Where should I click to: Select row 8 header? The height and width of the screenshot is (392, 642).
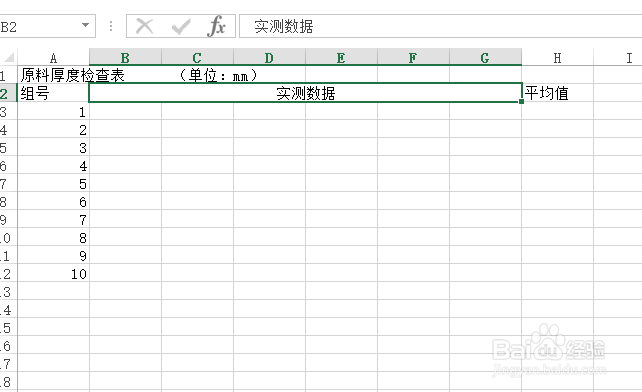tap(8, 201)
